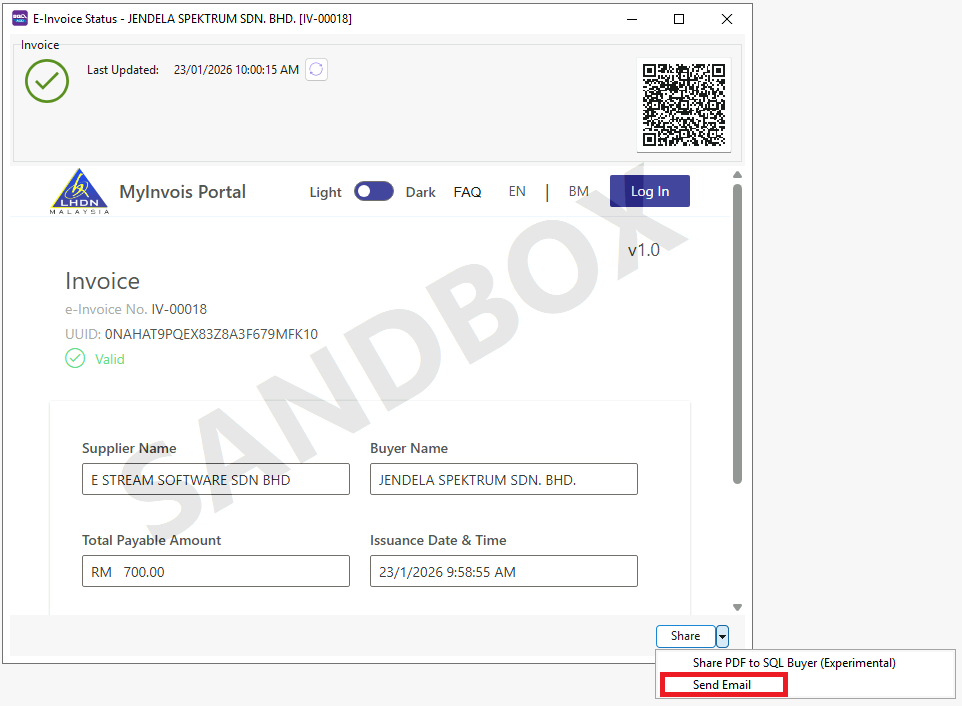Image resolution: width=962 pixels, height=706 pixels.
Task: Click the Log In button
Action: click(x=649, y=191)
